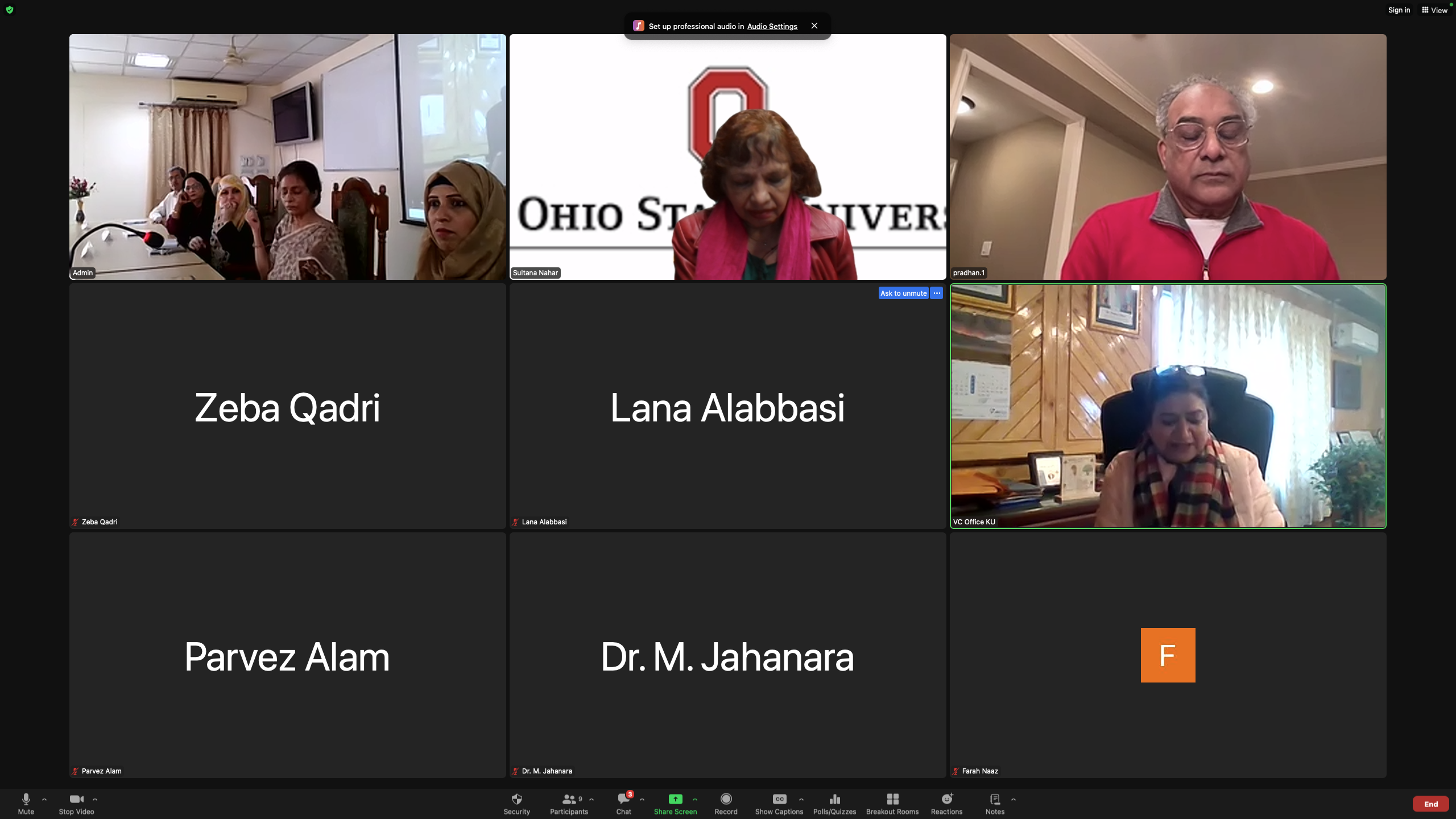This screenshot has width=1456, height=819.
Task: Mute the microphone
Action: point(26,799)
